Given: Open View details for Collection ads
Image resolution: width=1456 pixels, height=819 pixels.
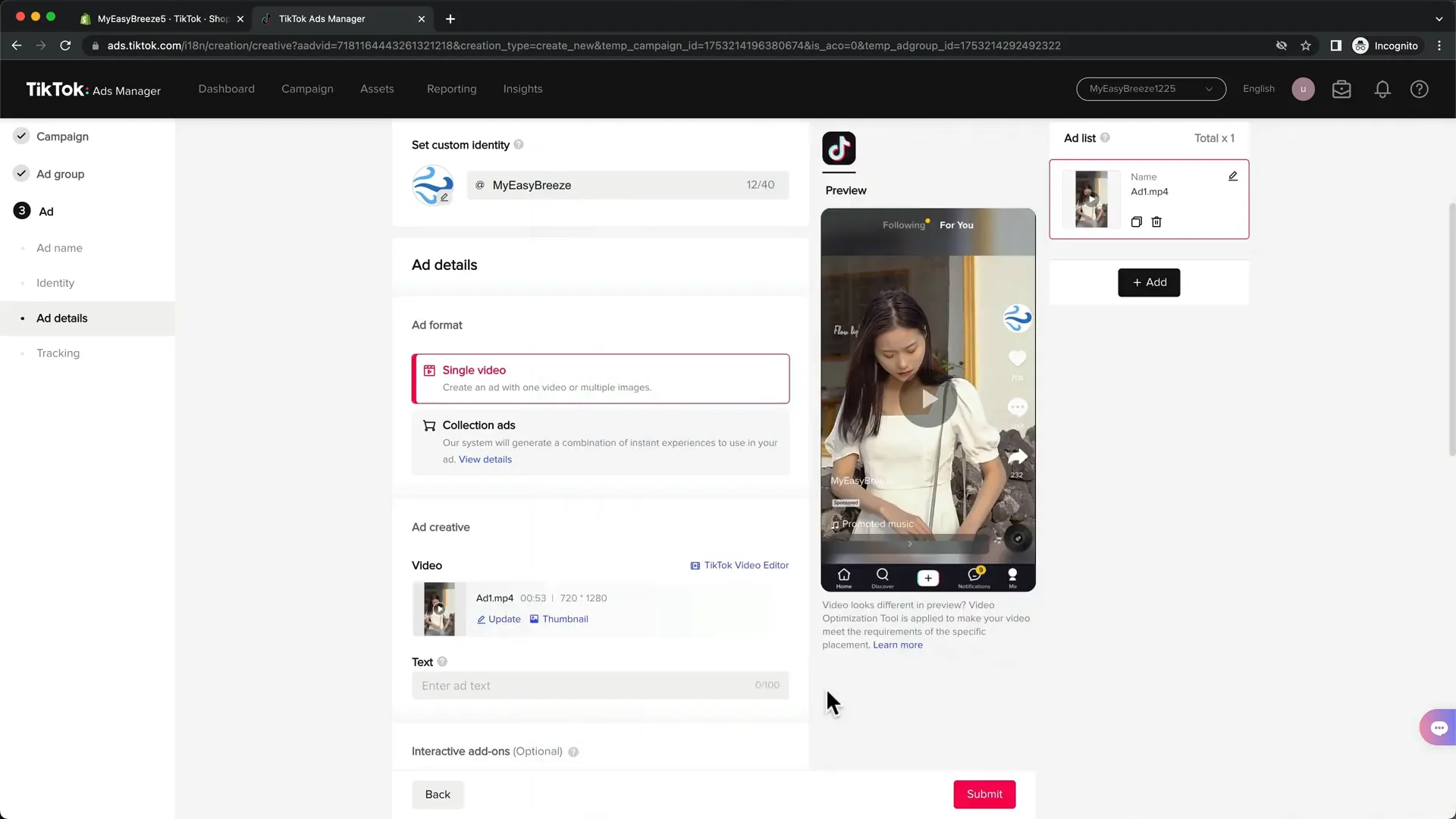Looking at the screenshot, I should tap(485, 460).
